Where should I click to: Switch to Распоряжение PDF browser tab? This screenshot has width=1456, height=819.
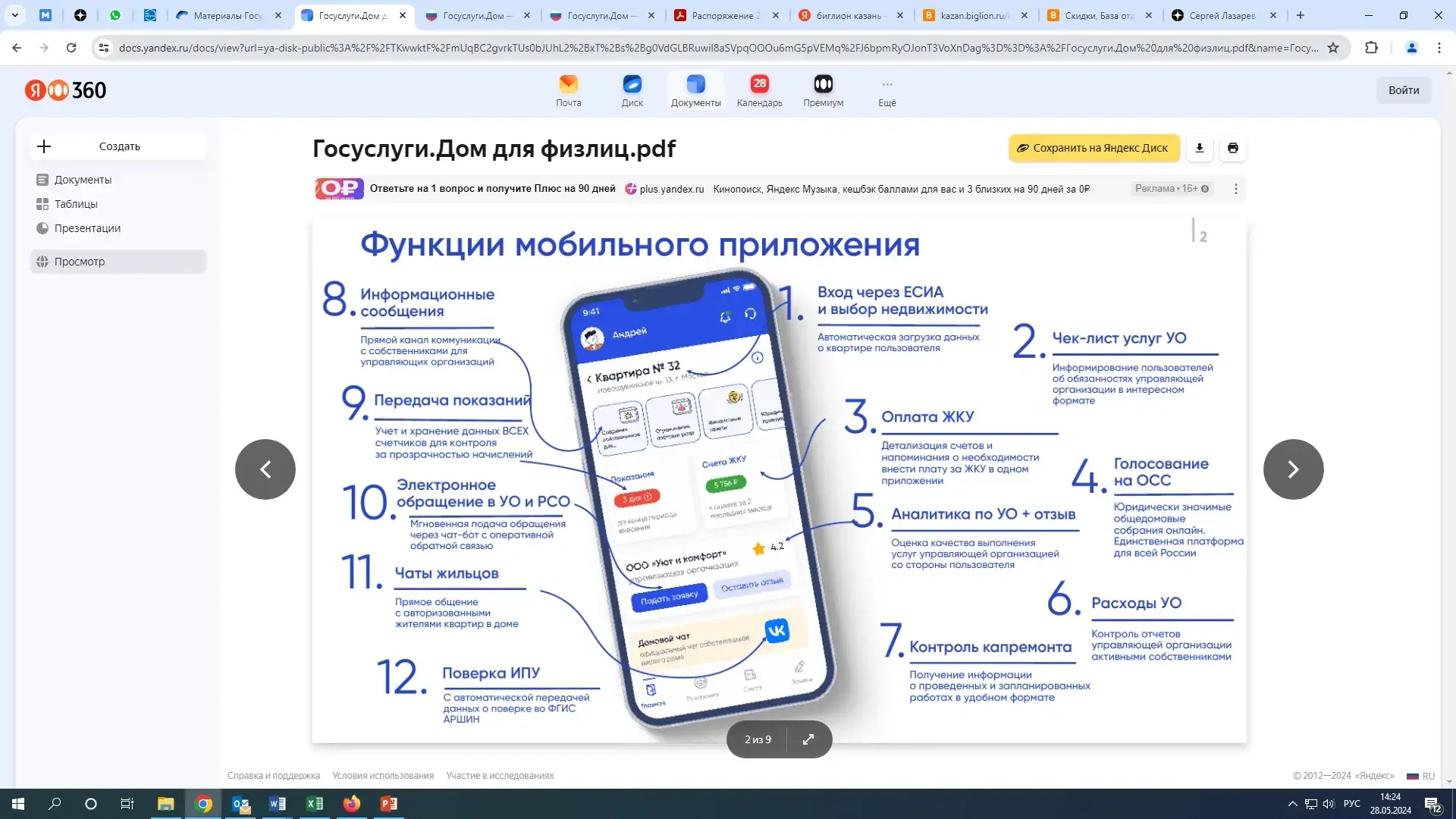[726, 15]
